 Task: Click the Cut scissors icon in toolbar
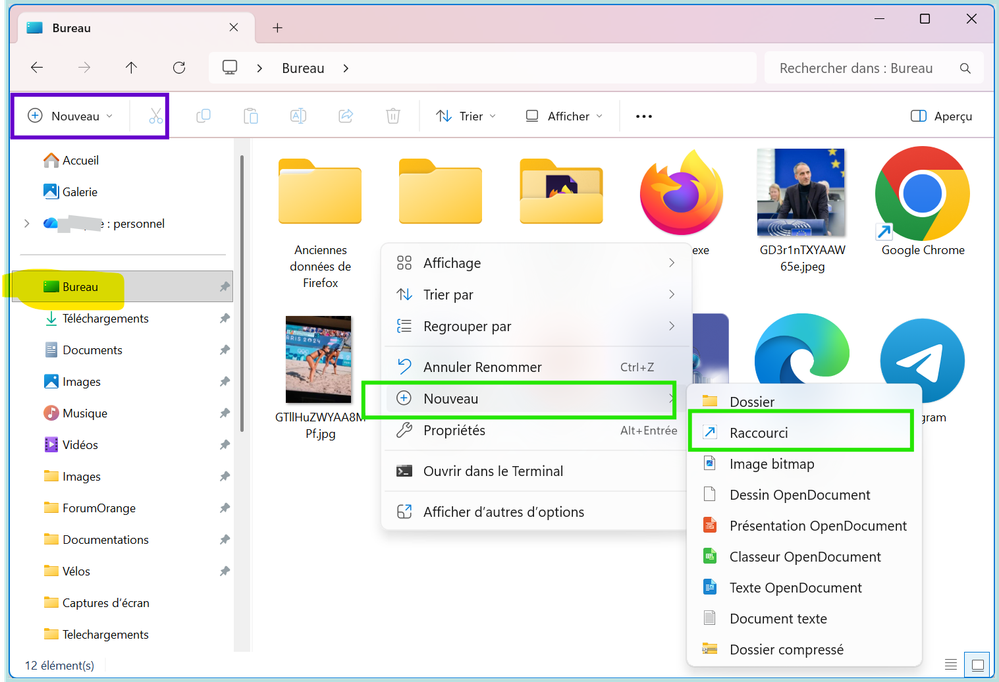pyautogui.click(x=155, y=116)
